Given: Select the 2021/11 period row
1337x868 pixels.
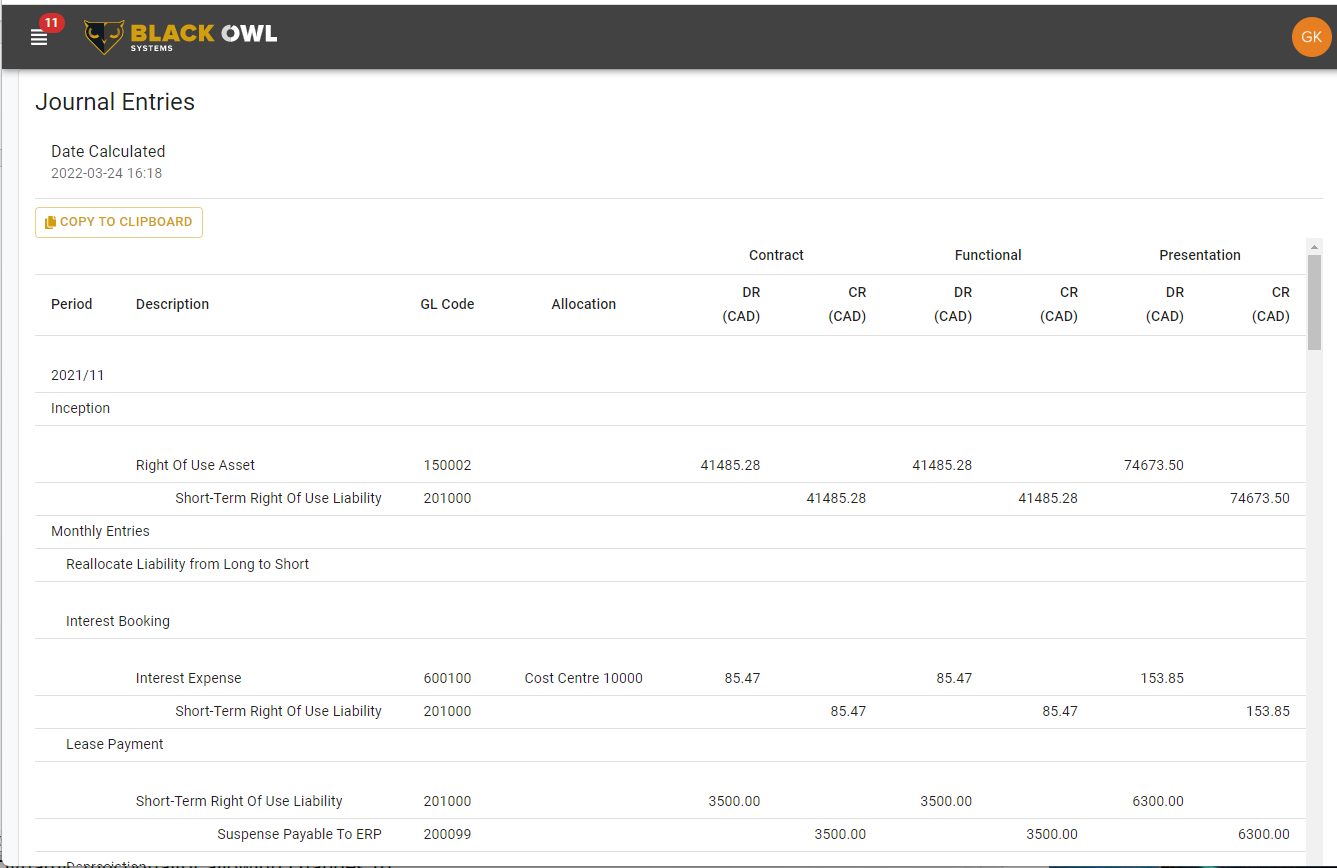Looking at the screenshot, I should click(78, 375).
